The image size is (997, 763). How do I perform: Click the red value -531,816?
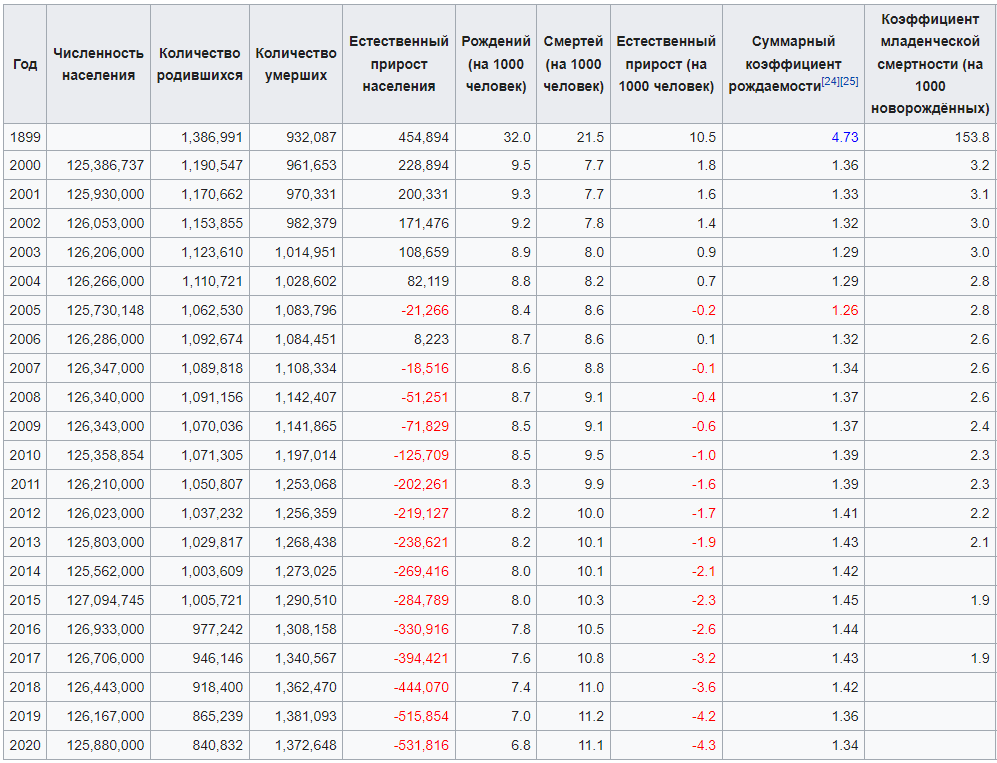pyautogui.click(x=422, y=746)
